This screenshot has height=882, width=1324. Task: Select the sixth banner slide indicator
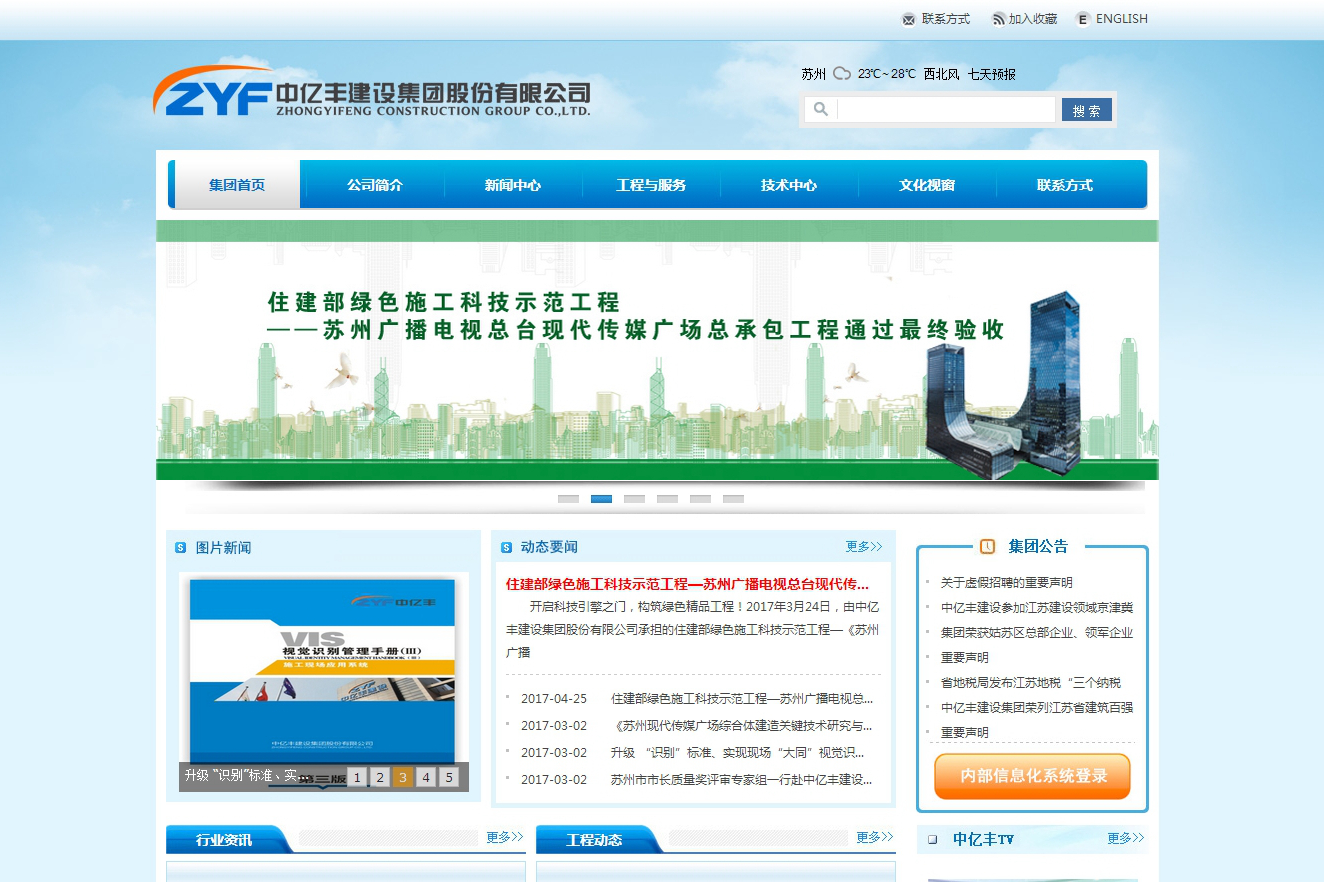733,498
